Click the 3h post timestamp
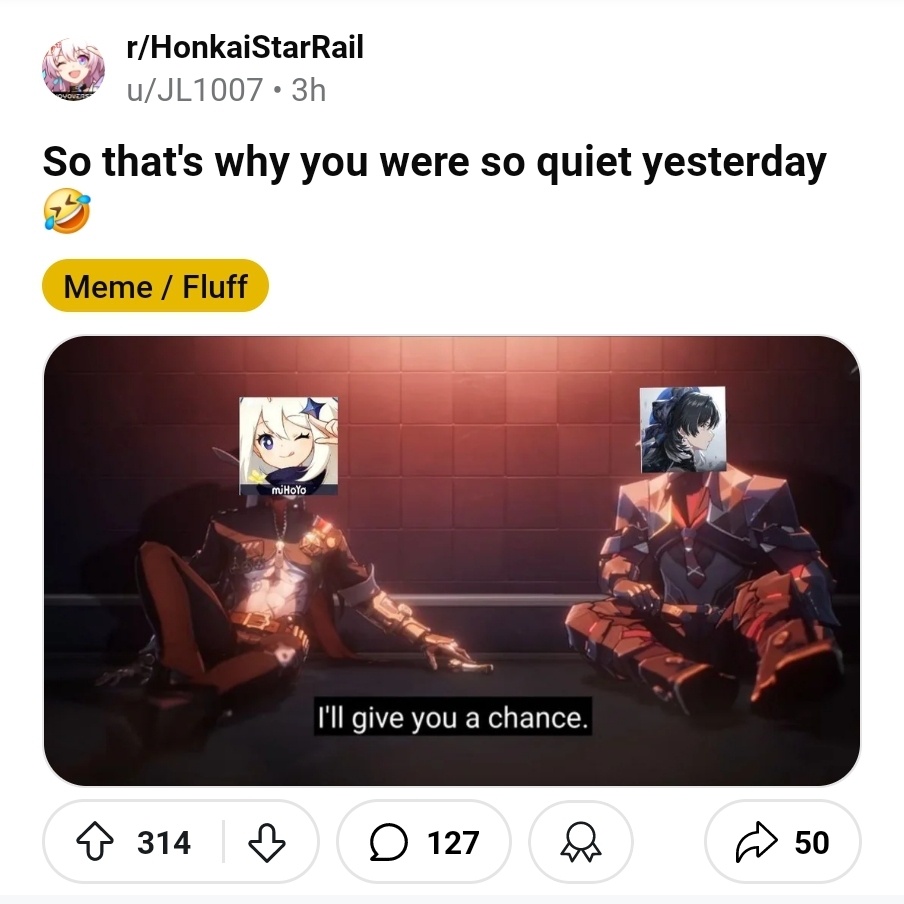The height and width of the screenshot is (904, 904). coord(309,90)
